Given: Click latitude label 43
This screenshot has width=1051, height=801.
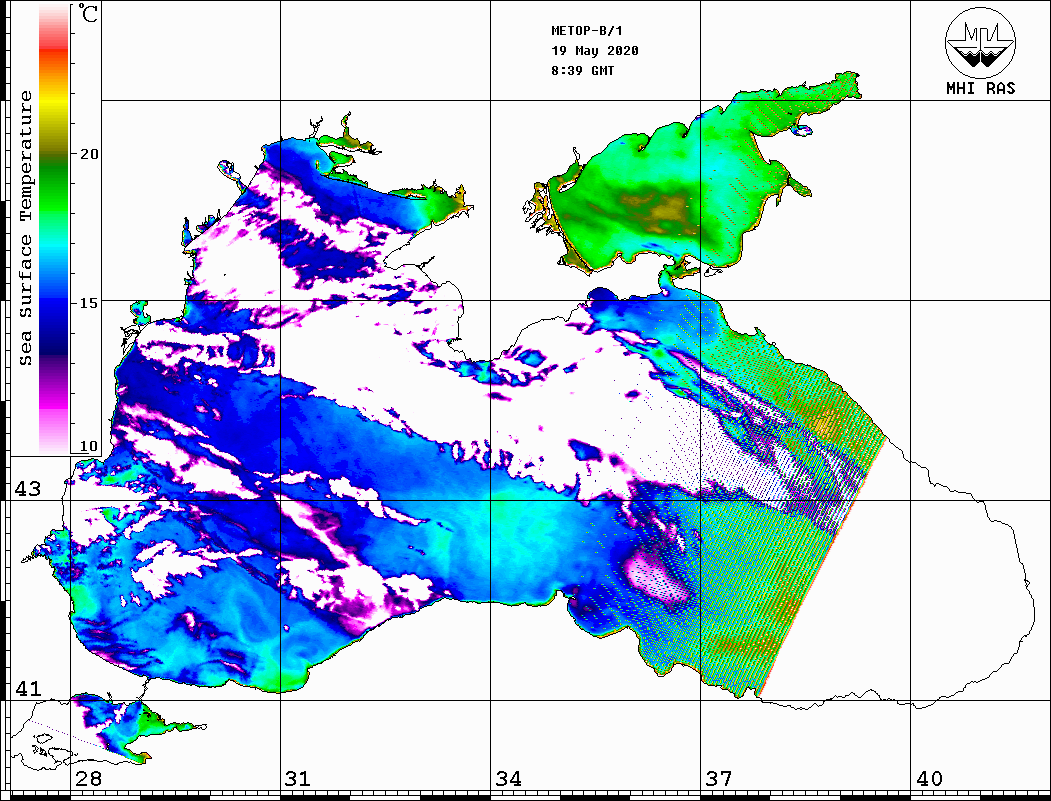Looking at the screenshot, I should coord(27,489).
